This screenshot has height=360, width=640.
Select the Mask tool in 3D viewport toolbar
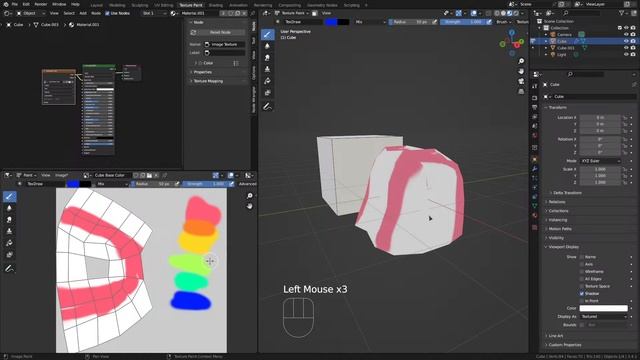(x=267, y=93)
